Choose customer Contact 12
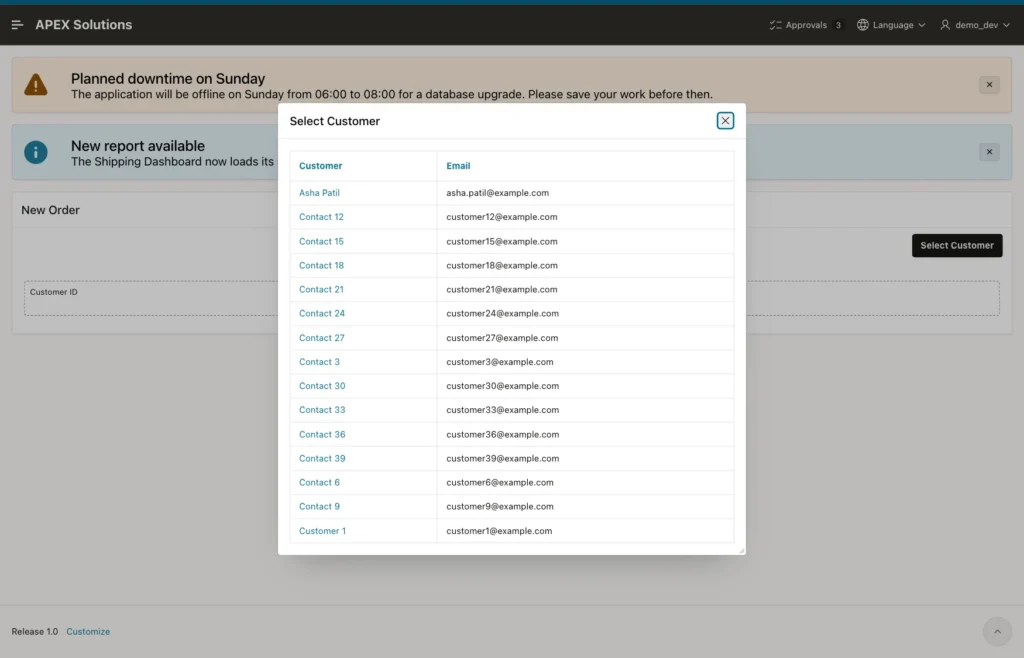This screenshot has width=1024, height=658. [321, 217]
